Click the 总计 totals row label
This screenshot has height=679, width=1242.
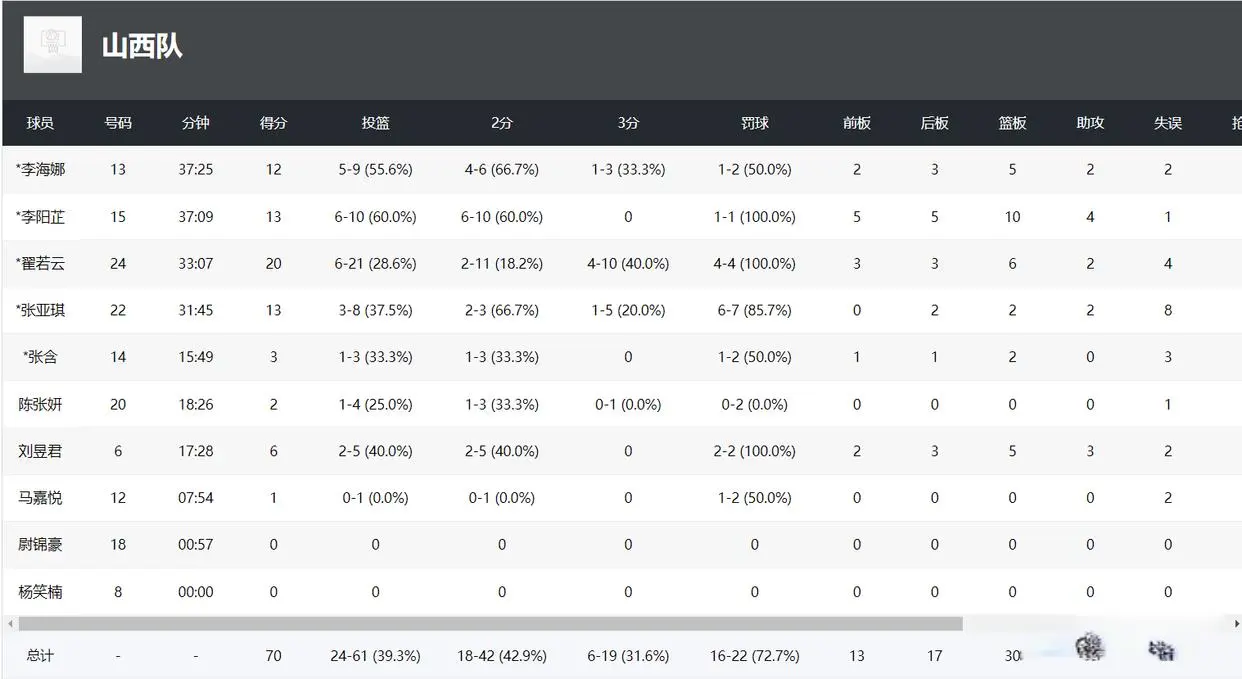(40, 656)
